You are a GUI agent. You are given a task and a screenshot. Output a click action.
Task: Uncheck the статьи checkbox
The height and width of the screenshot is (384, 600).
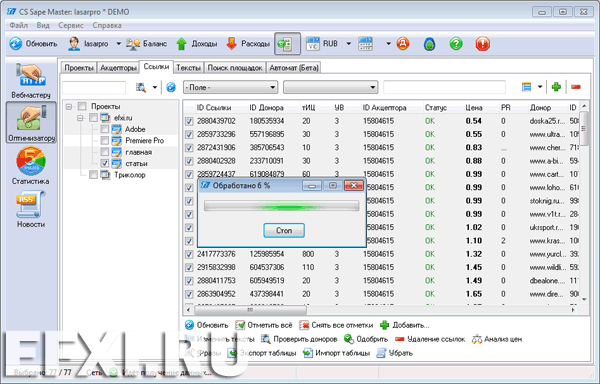[104, 163]
